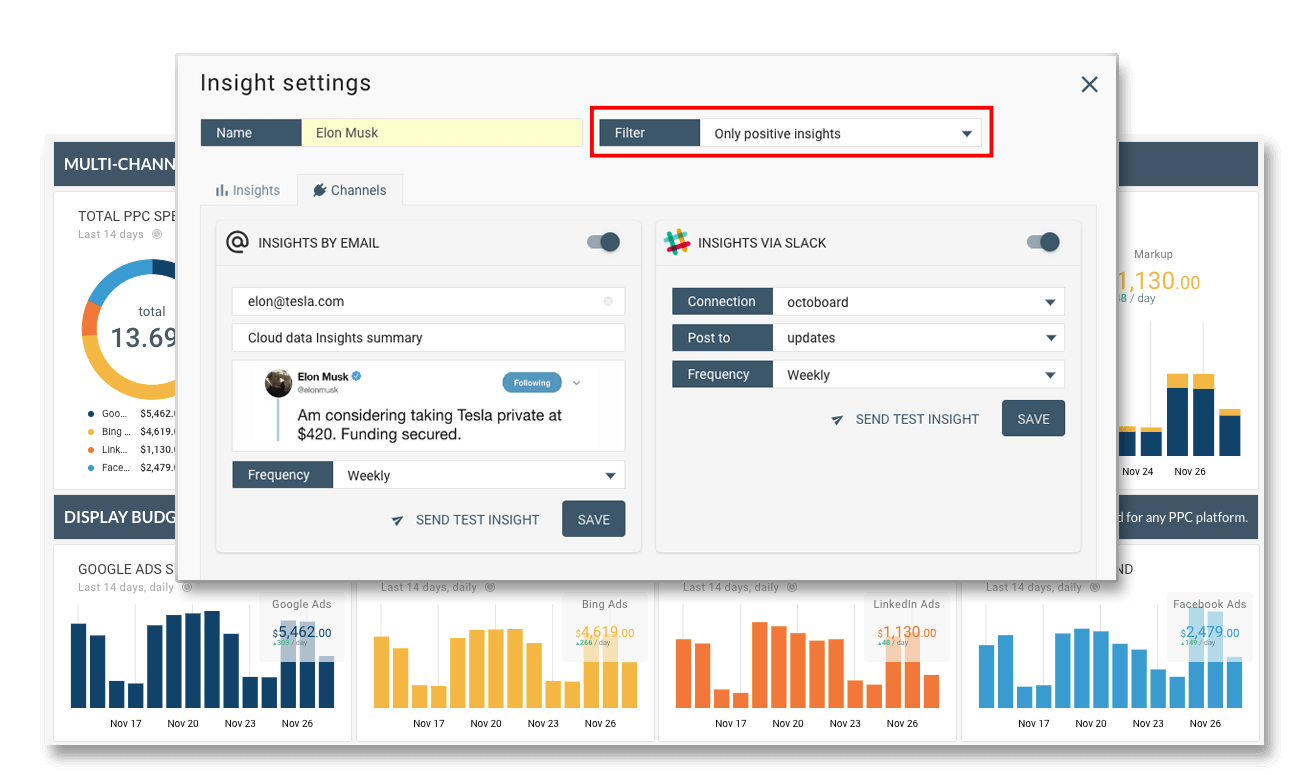1300x775 pixels.
Task: Click the orange LinkedIn legend dot
Action: pyautogui.click(x=91, y=449)
